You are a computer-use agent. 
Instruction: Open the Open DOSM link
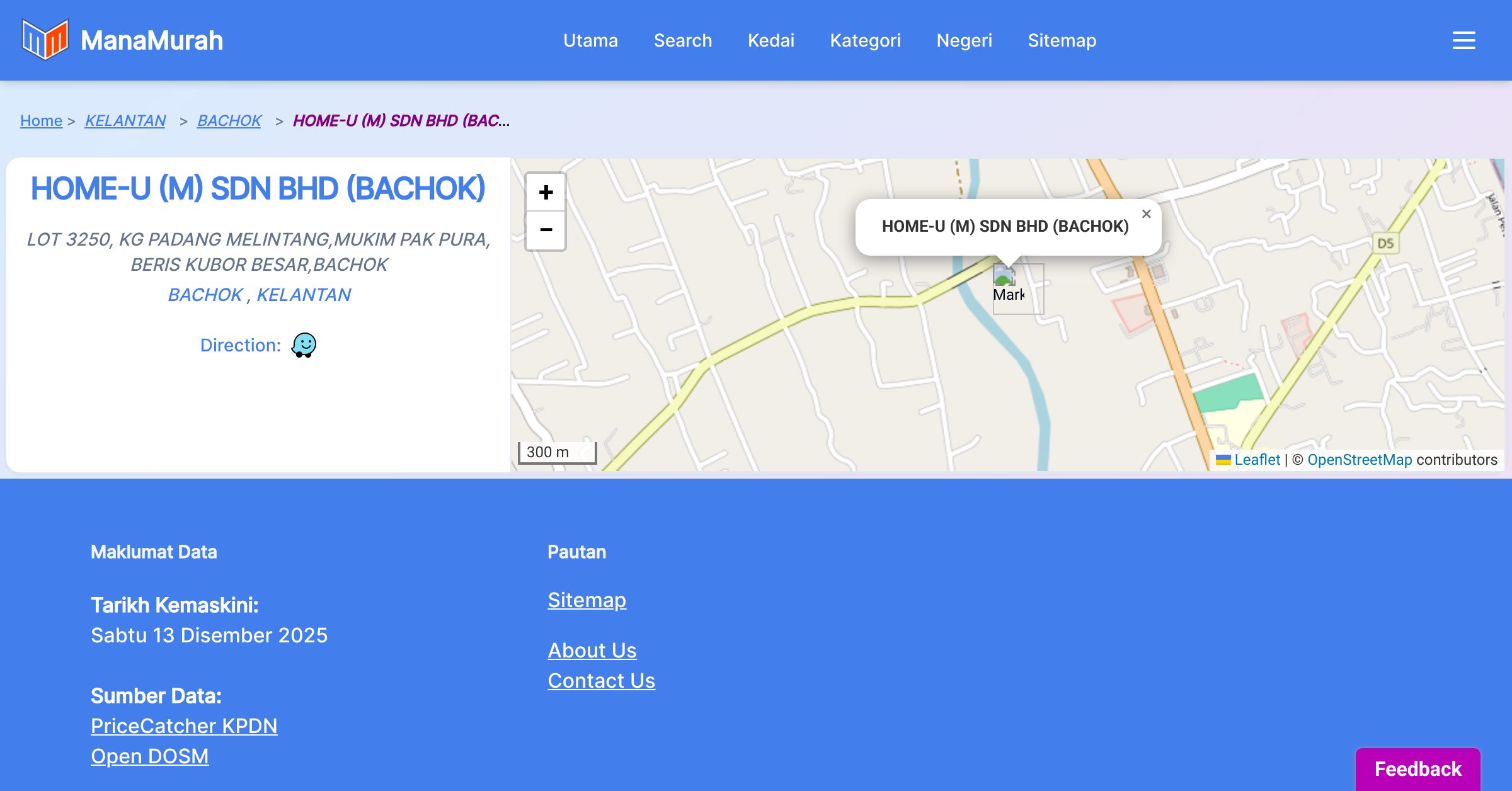pos(149,756)
